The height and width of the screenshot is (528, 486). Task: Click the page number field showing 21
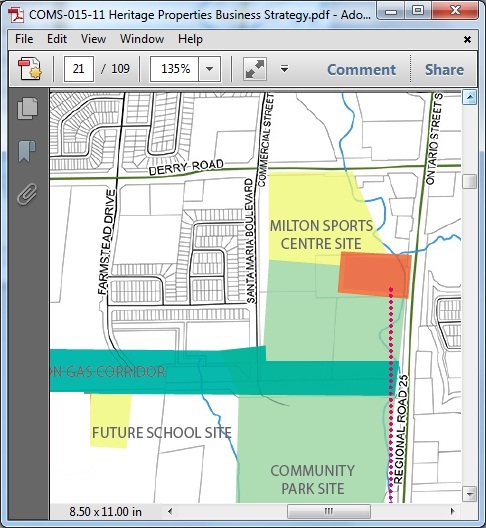(x=79, y=69)
